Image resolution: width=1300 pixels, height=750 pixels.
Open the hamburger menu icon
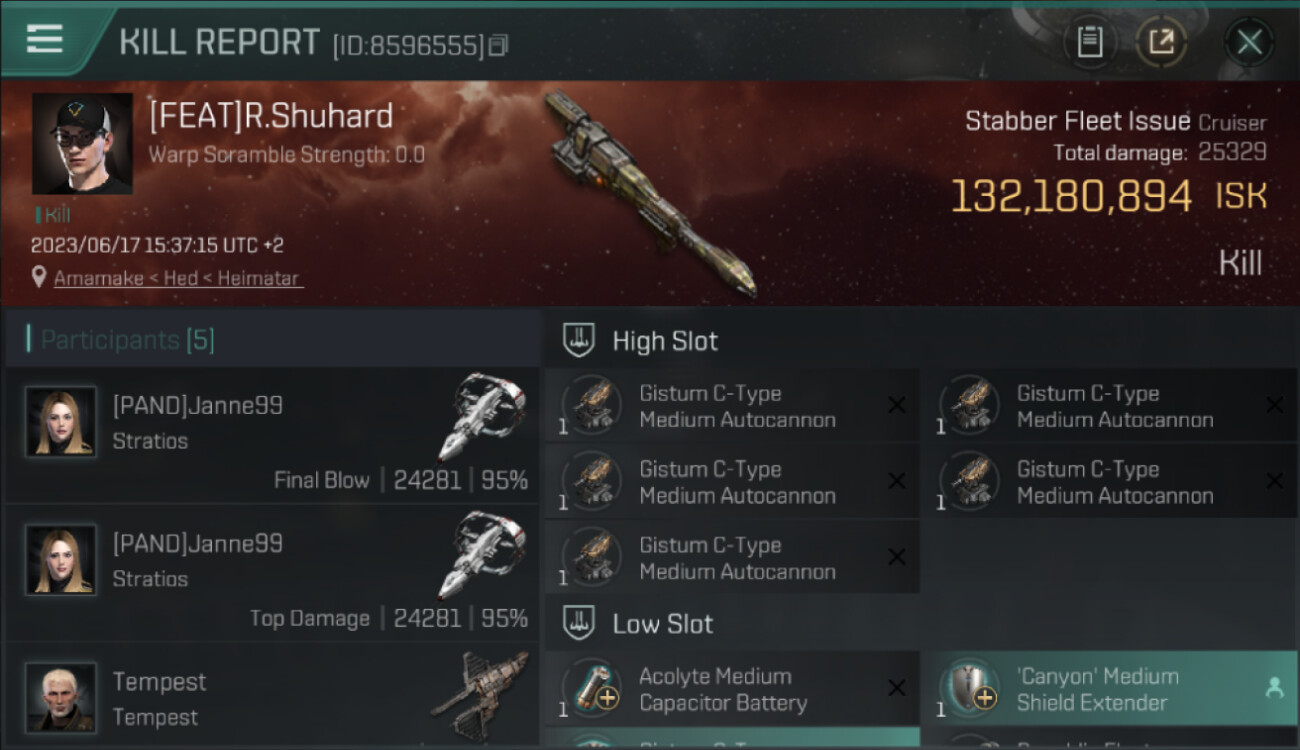[x=45, y=40]
